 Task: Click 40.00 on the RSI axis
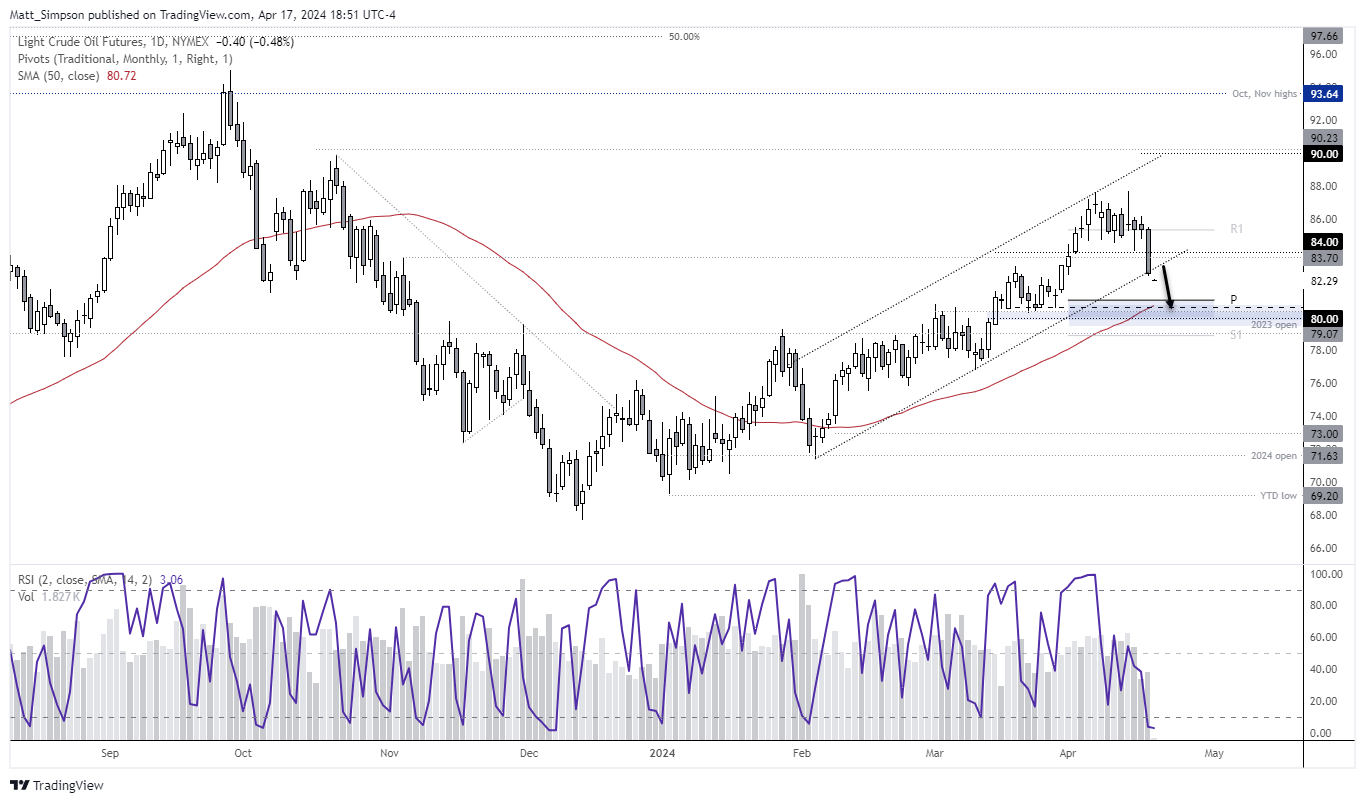pos(1323,669)
